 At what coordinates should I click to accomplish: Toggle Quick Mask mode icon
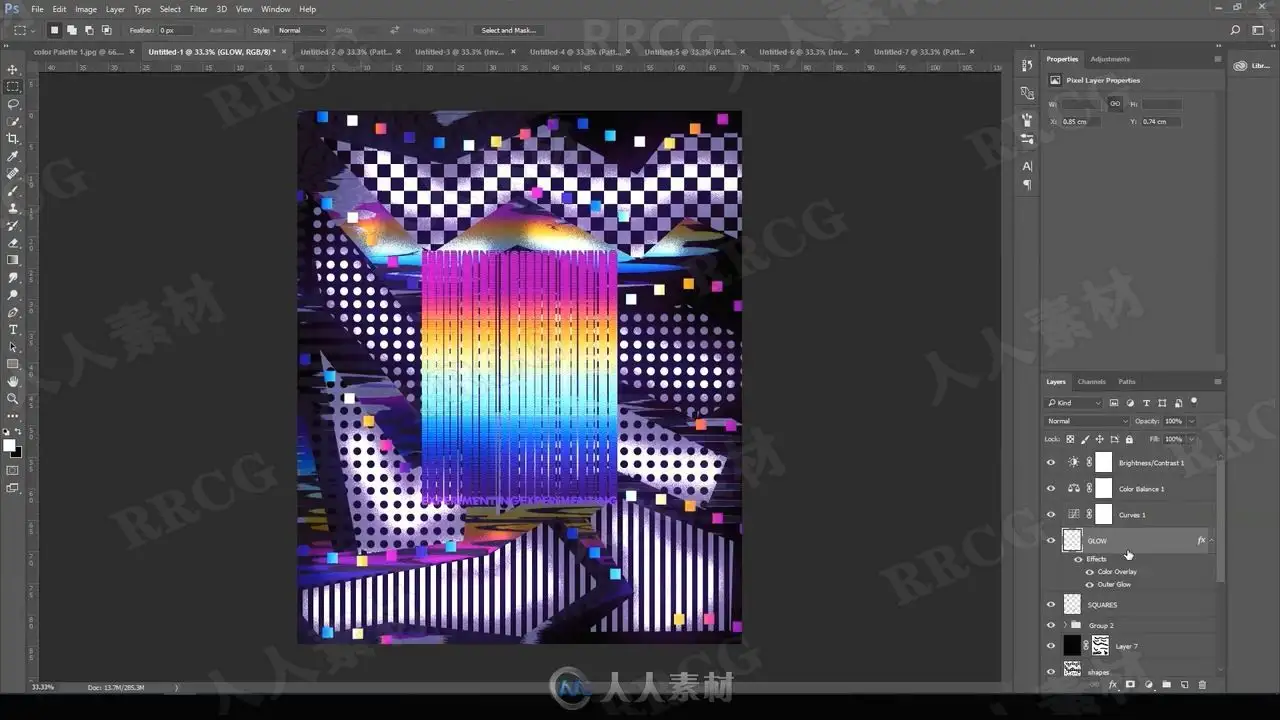pyautogui.click(x=13, y=470)
